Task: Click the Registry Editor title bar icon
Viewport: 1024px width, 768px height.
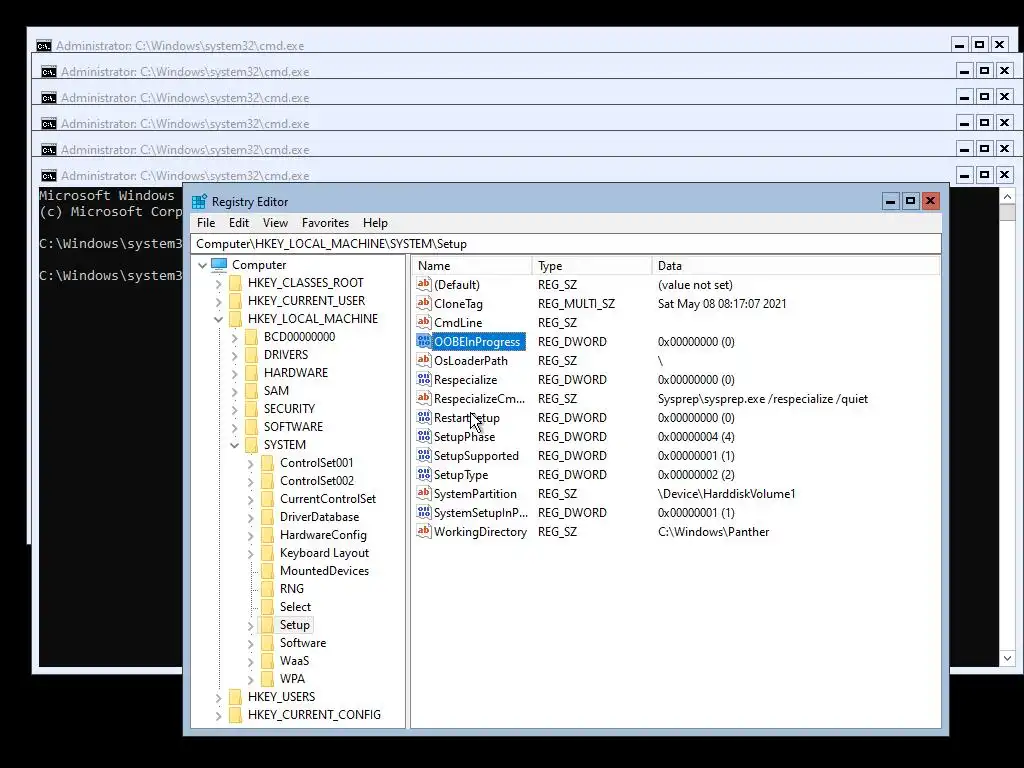Action: coord(199,202)
